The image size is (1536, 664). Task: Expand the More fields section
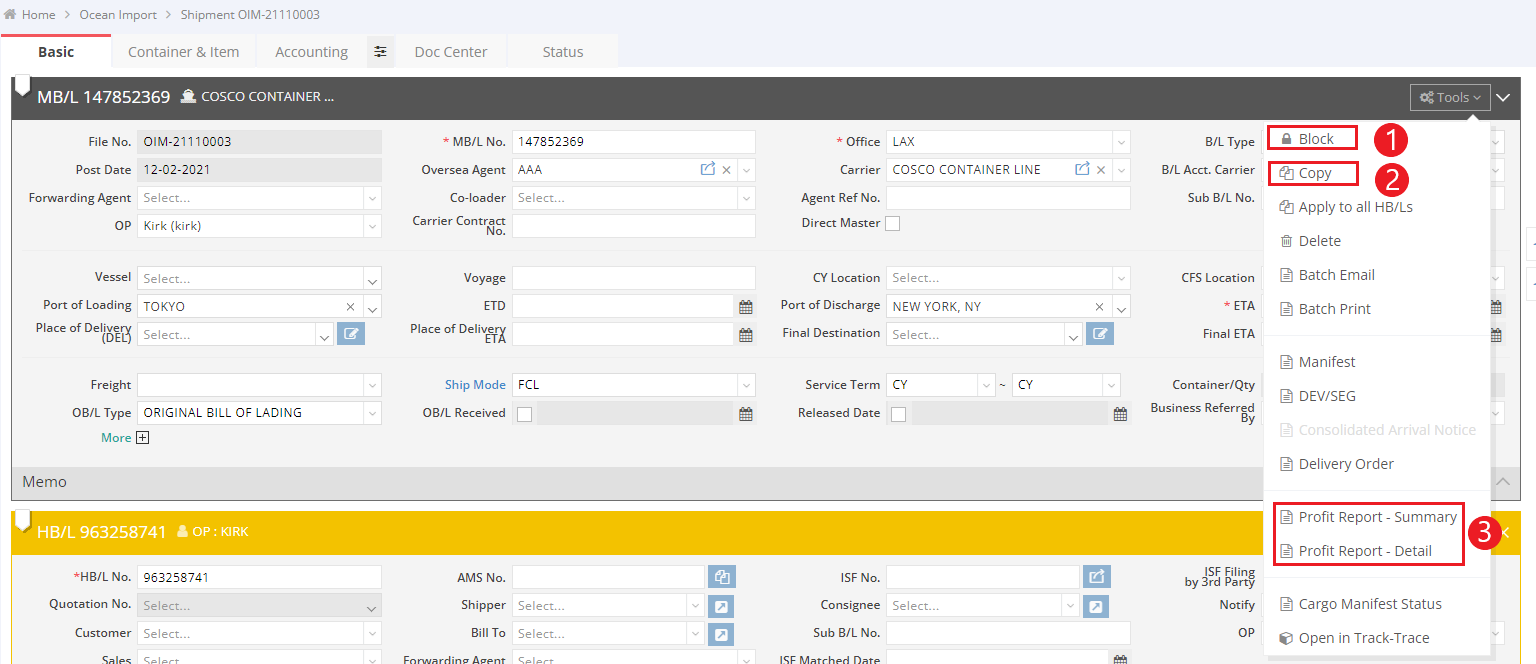point(142,438)
